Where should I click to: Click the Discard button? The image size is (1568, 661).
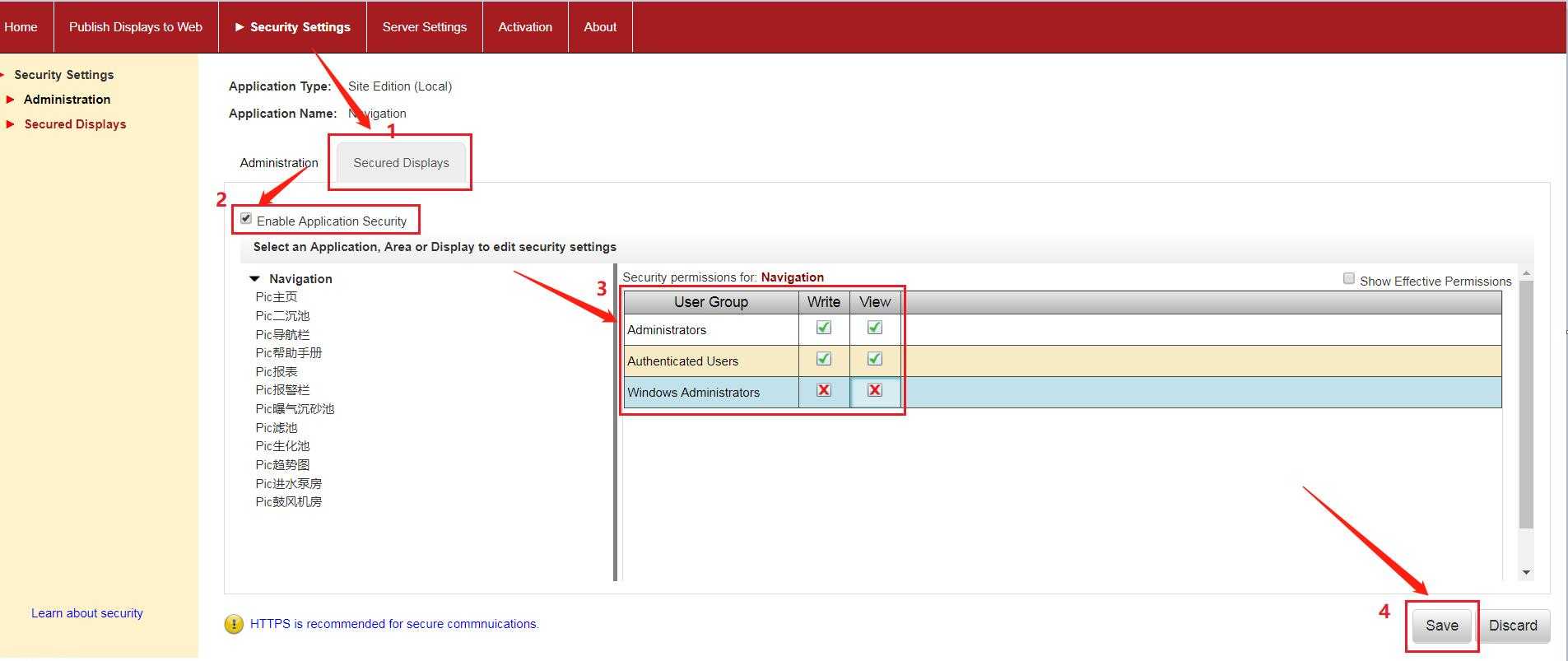tap(1513, 626)
